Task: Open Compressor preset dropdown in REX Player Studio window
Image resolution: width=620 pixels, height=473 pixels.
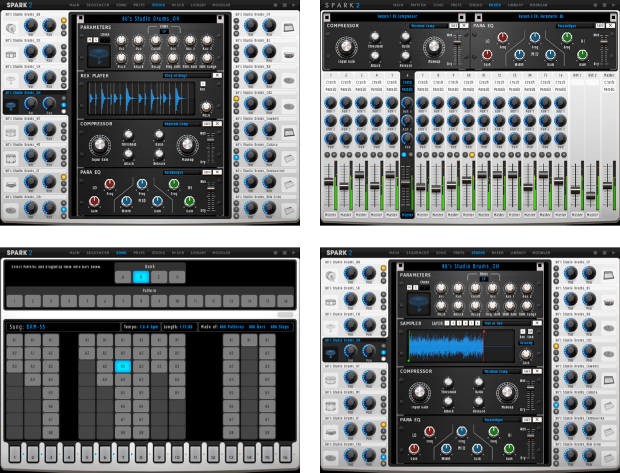Action: point(181,124)
